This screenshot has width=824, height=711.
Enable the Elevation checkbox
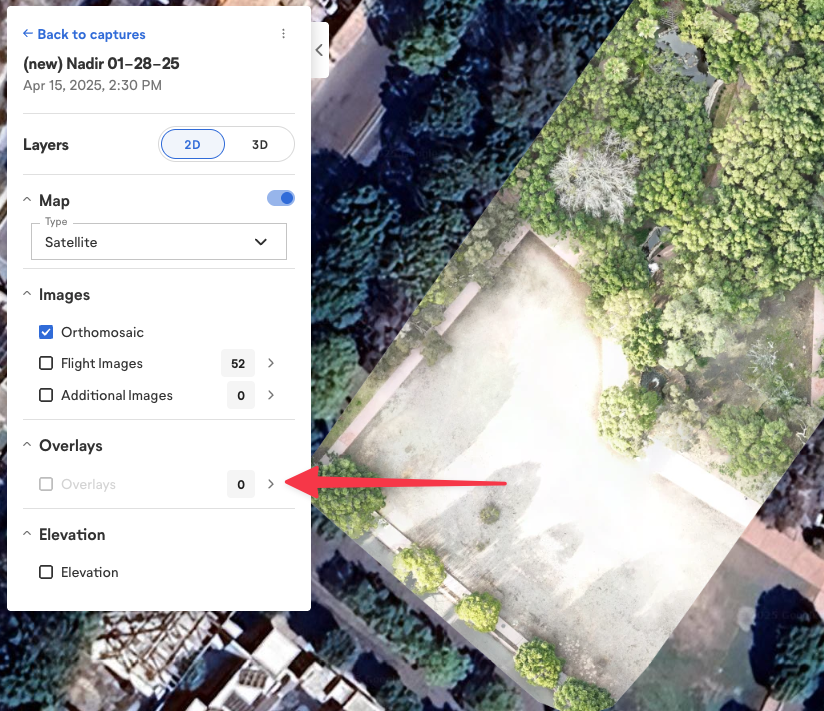(45, 572)
